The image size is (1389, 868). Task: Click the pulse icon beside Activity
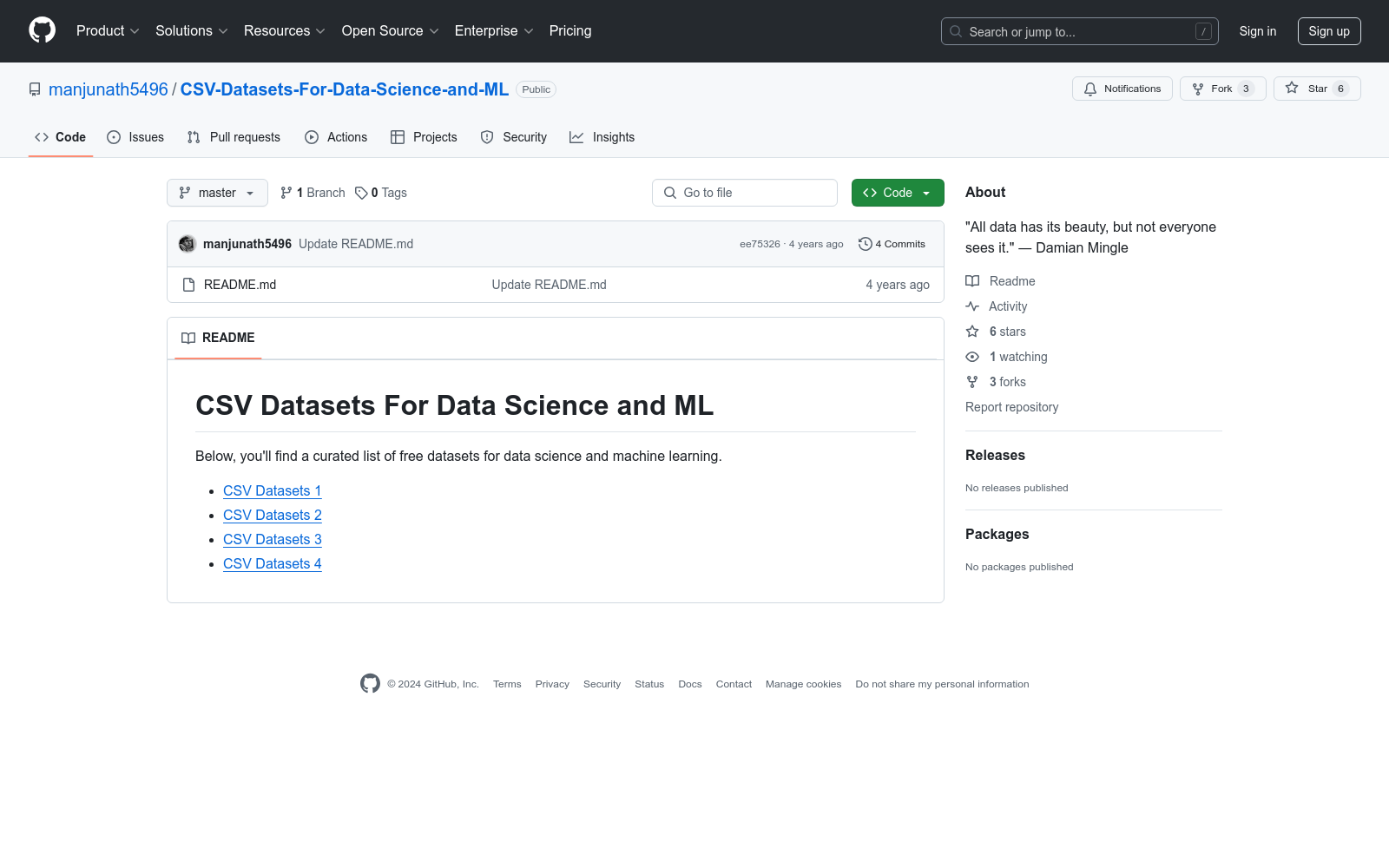(972, 306)
